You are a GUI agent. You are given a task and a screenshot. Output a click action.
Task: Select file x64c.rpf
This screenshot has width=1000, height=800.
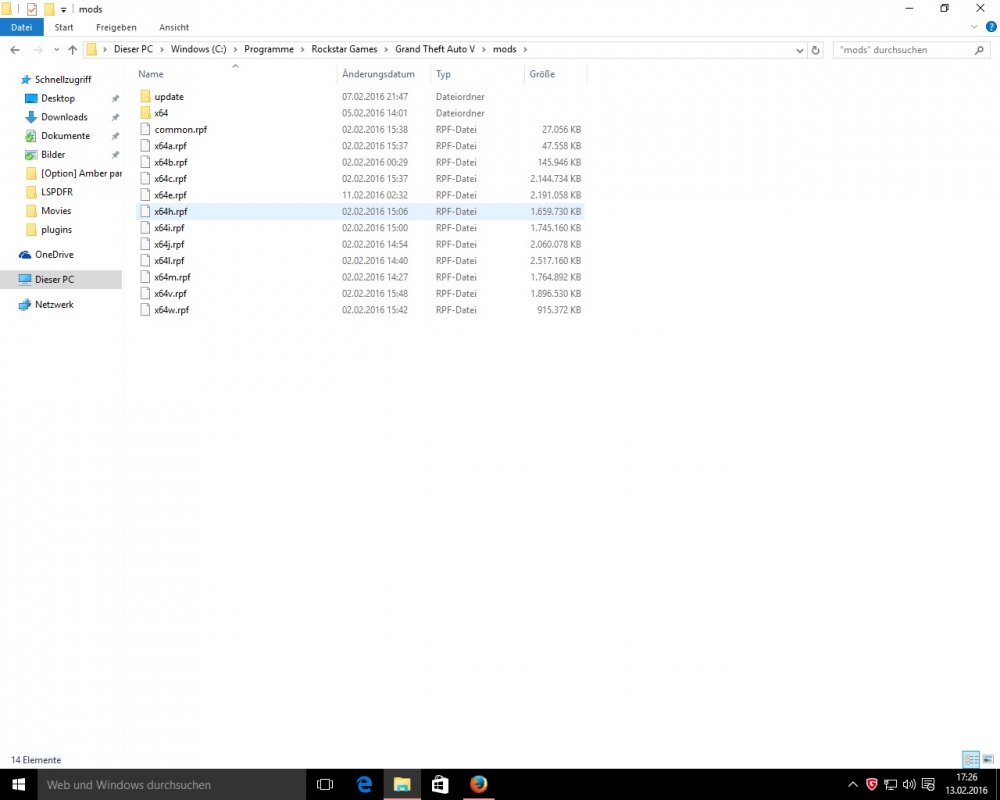pyautogui.click(x=170, y=179)
